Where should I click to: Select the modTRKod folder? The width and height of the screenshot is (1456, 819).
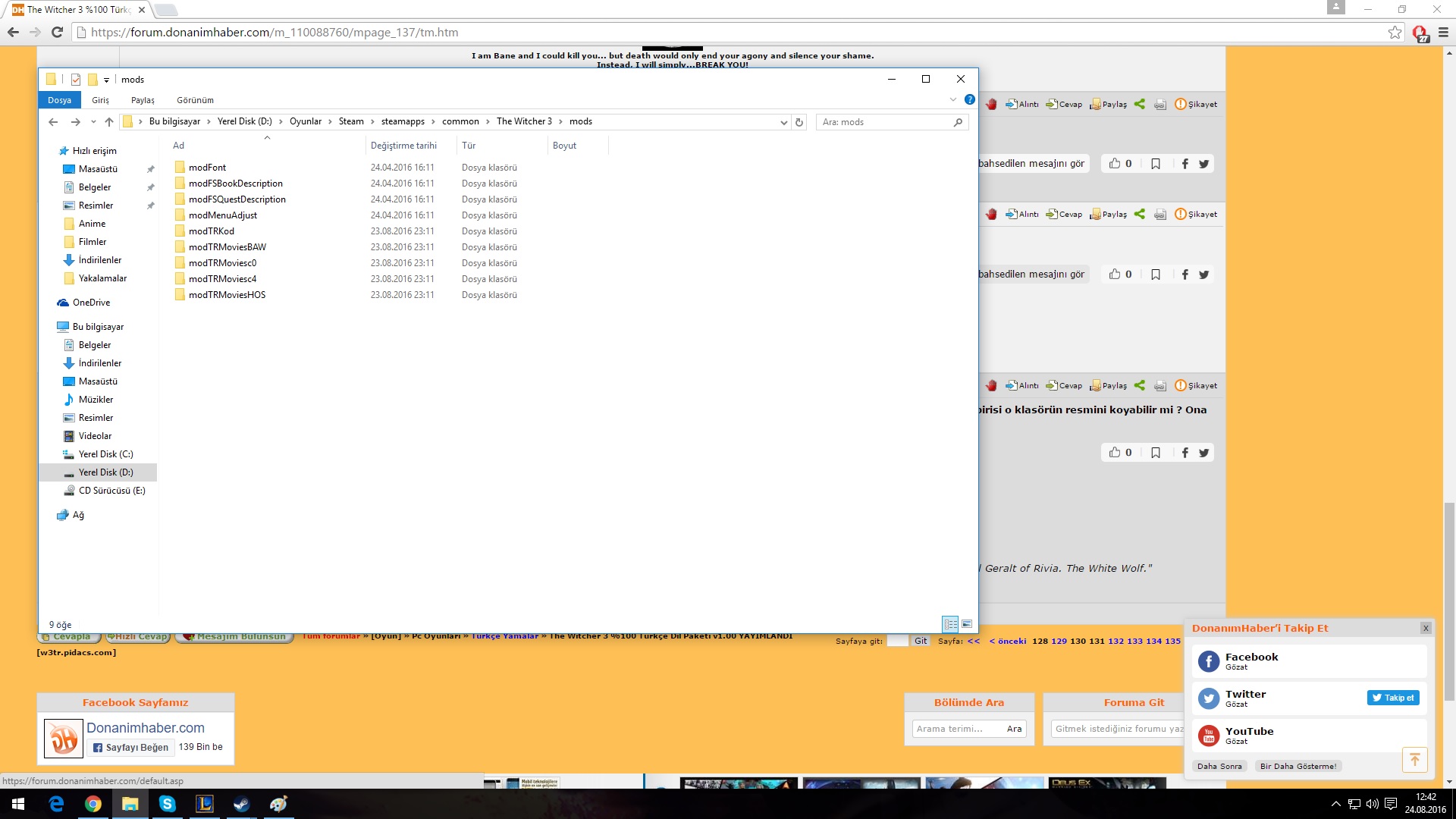212,231
